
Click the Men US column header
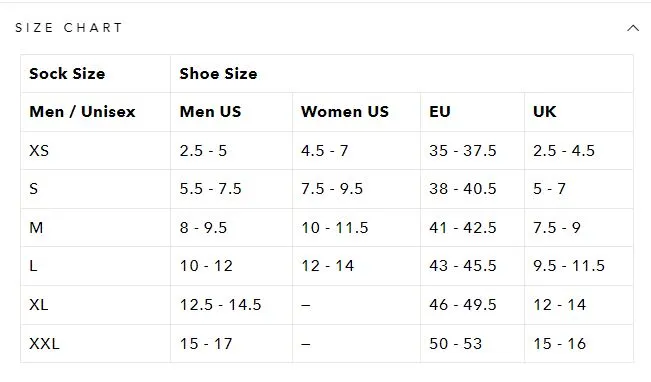tap(231, 112)
